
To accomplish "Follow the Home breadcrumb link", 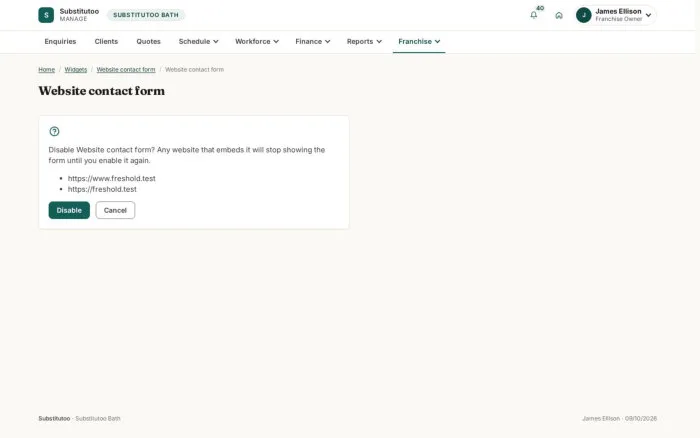I will (x=46, y=70).
